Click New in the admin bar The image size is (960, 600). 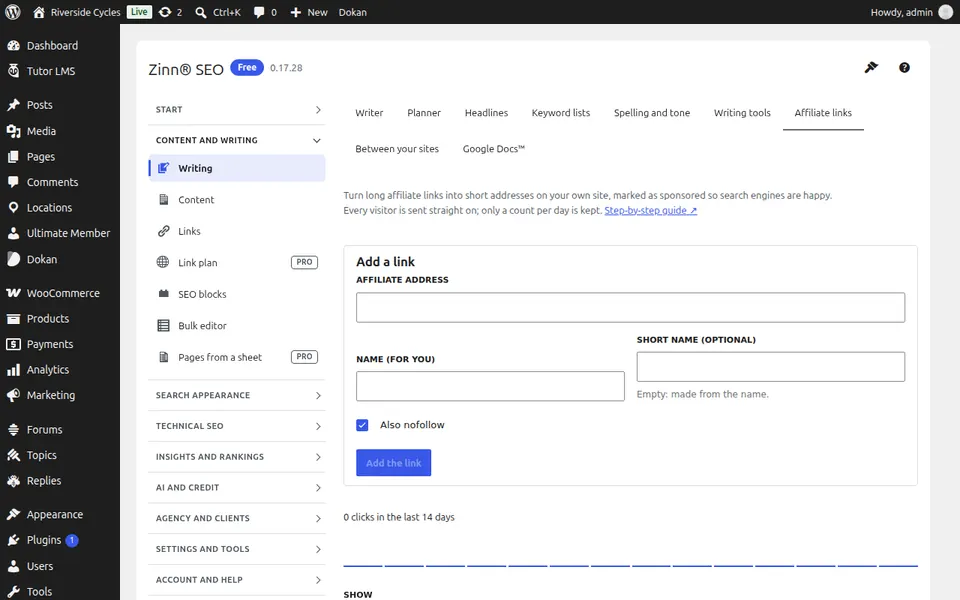[309, 12]
